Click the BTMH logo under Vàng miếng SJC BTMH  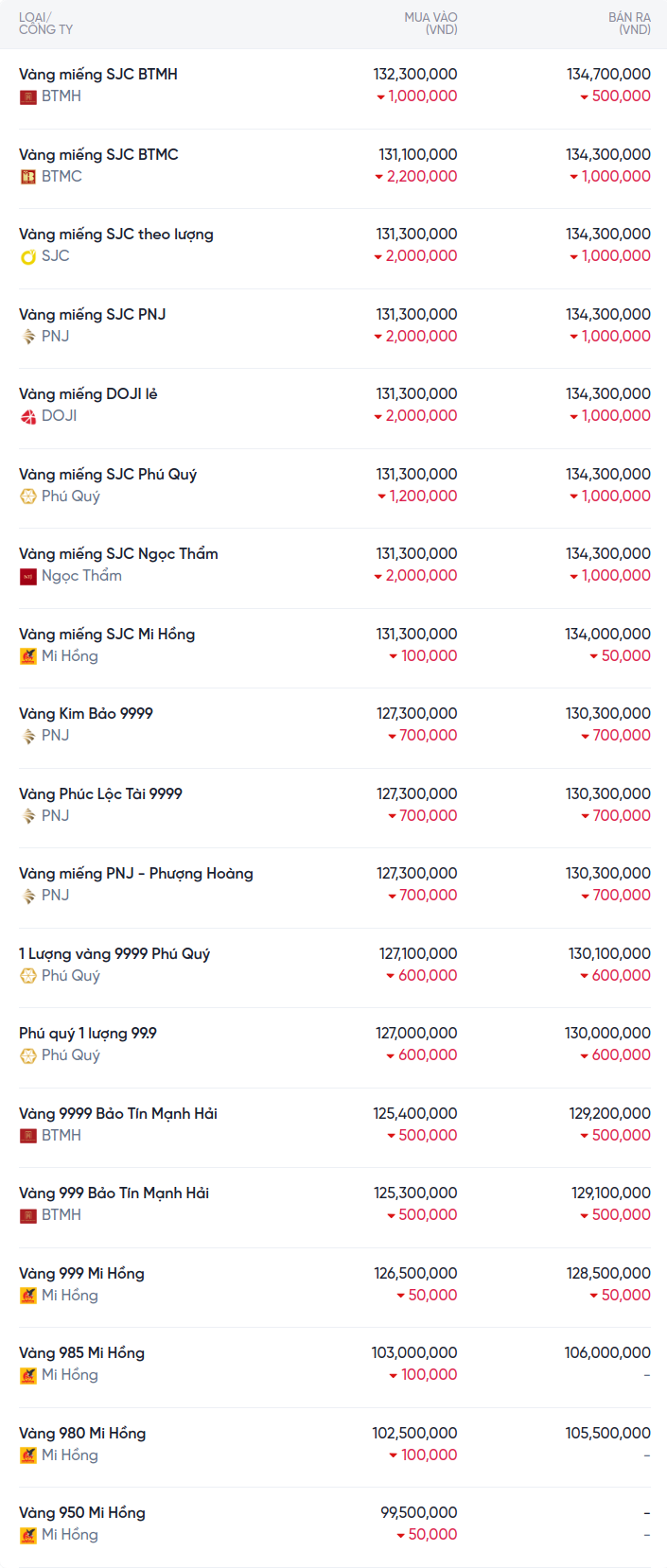[28, 96]
